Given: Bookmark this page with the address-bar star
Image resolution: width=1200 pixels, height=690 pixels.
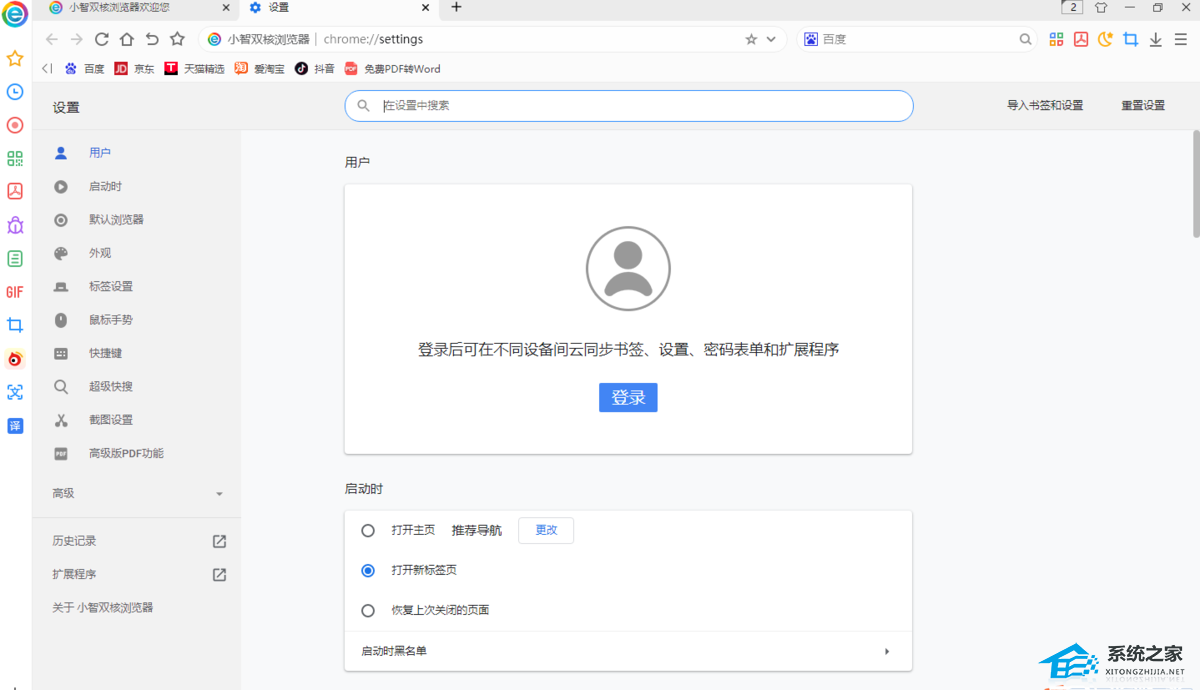Looking at the screenshot, I should point(751,39).
